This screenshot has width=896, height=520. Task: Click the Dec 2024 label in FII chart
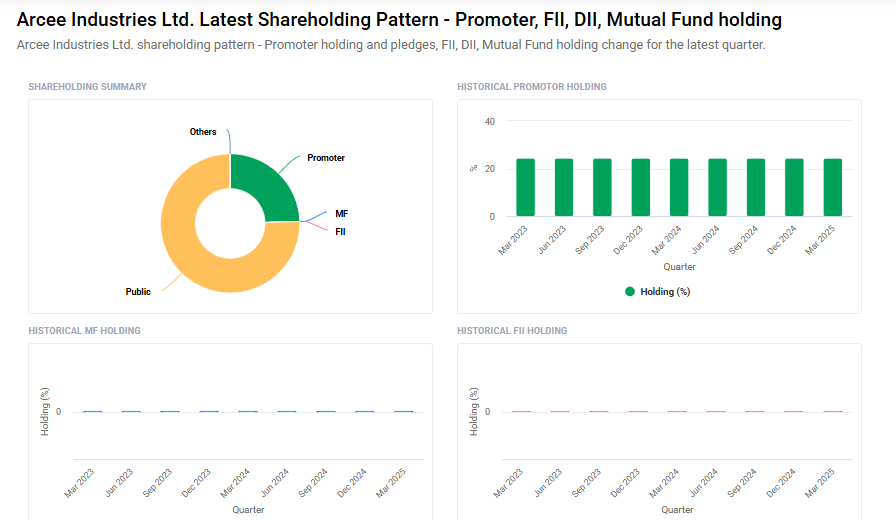pos(781,483)
